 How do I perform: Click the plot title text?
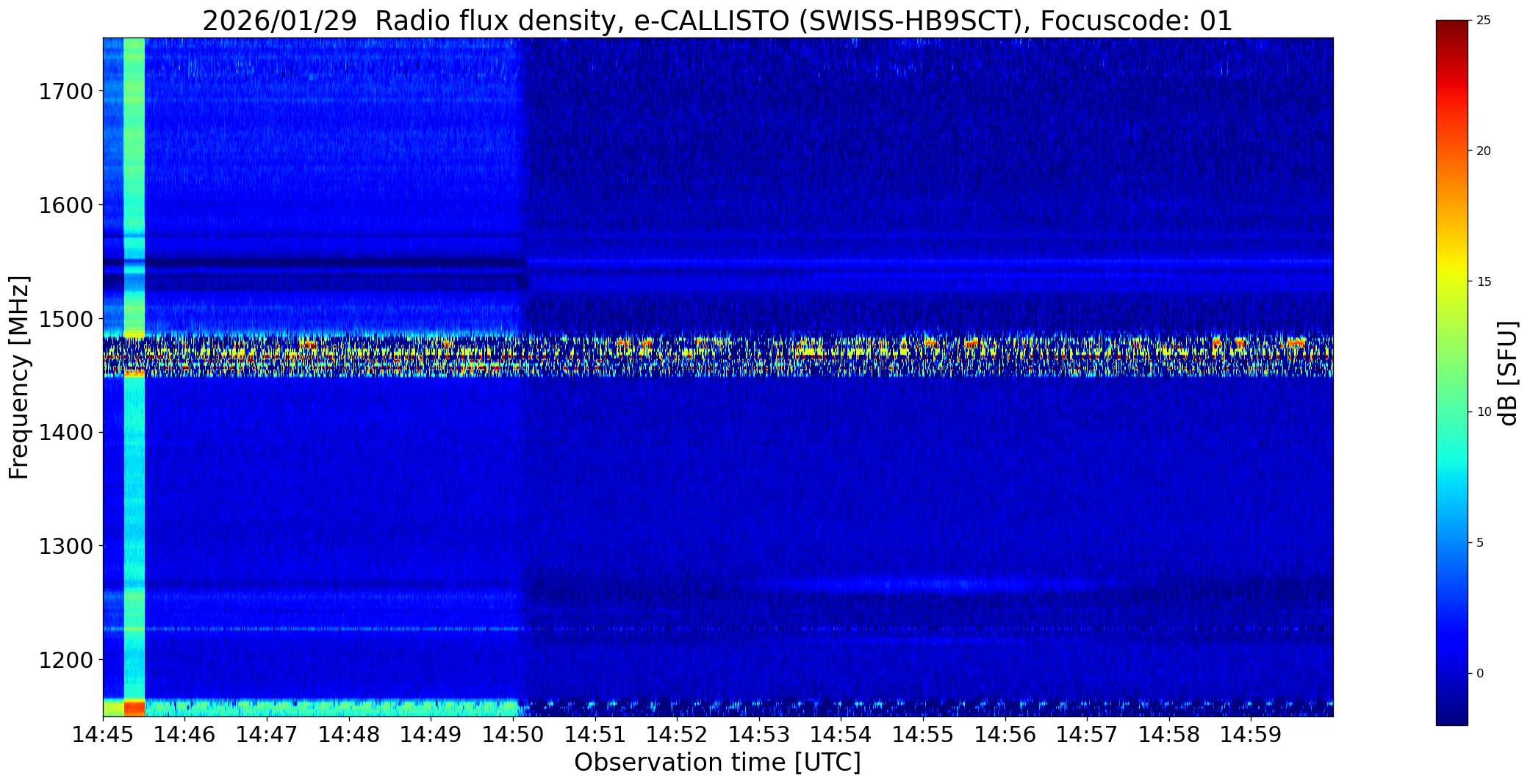[717, 21]
